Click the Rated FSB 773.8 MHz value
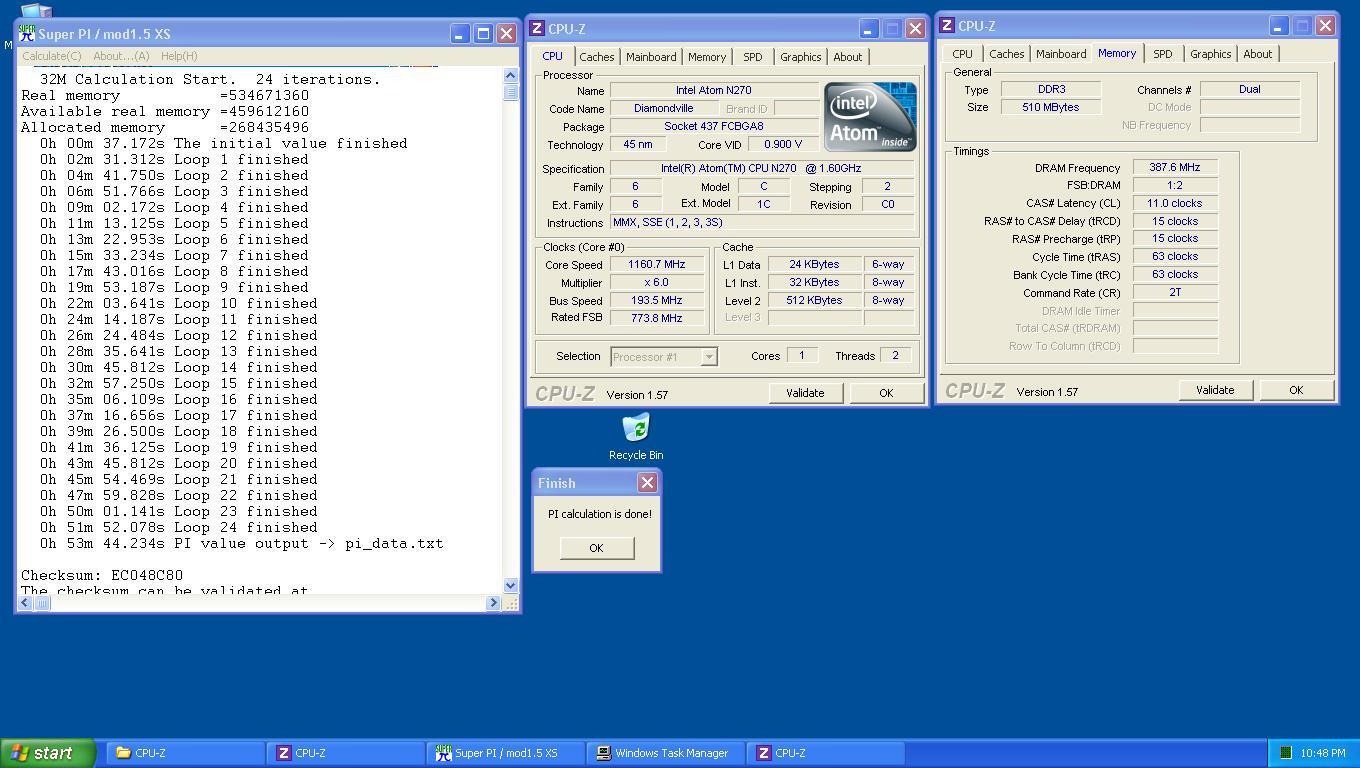 point(656,318)
